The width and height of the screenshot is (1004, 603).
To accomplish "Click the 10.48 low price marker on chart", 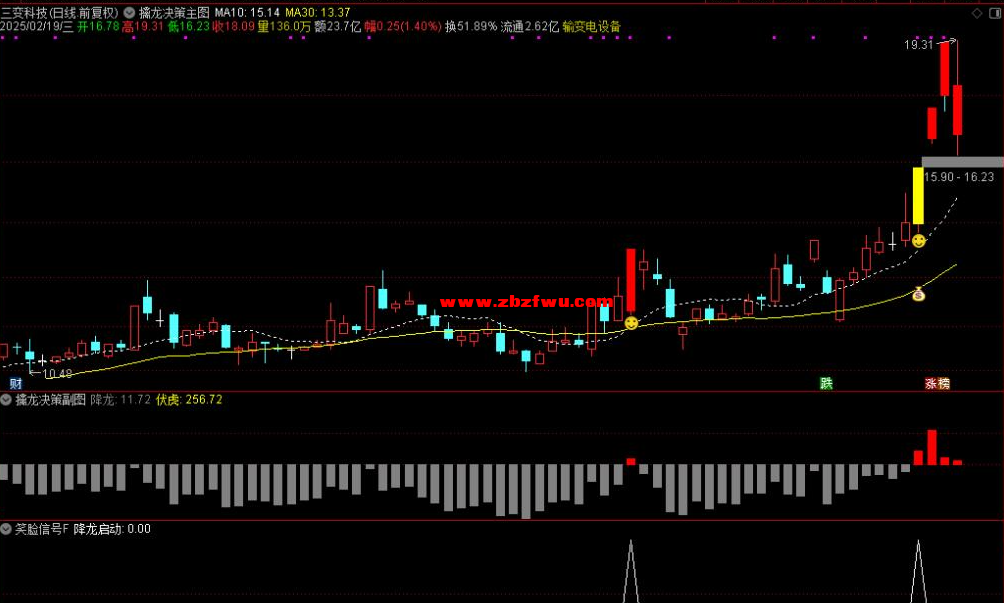I will 57,374.
